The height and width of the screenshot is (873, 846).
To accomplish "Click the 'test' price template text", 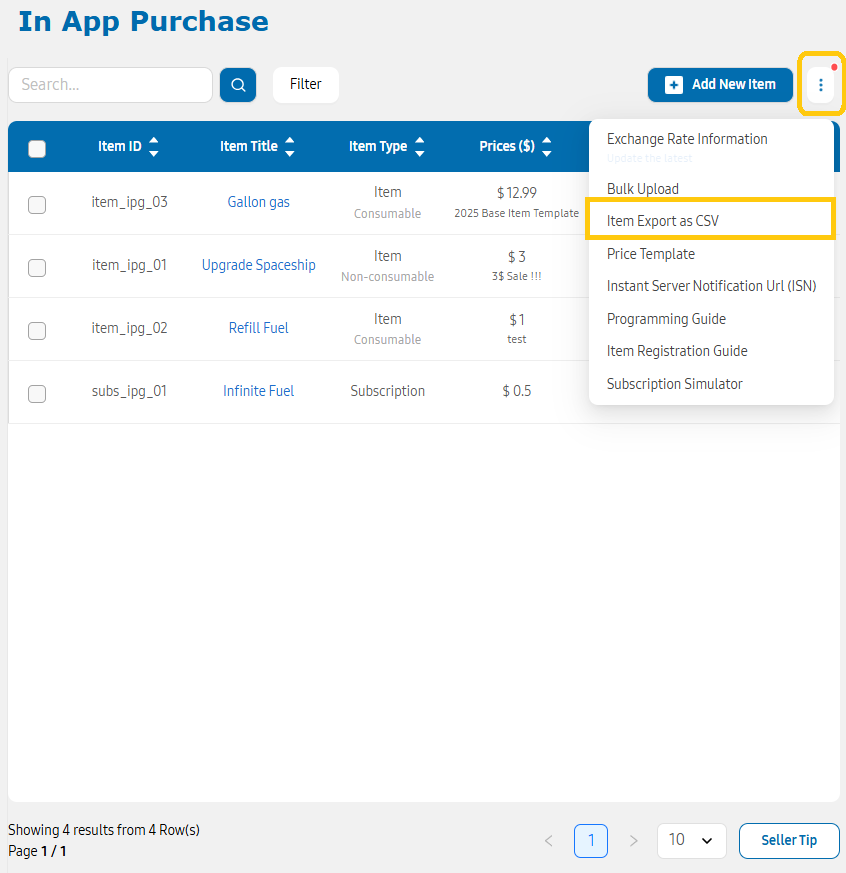I will pos(517,339).
